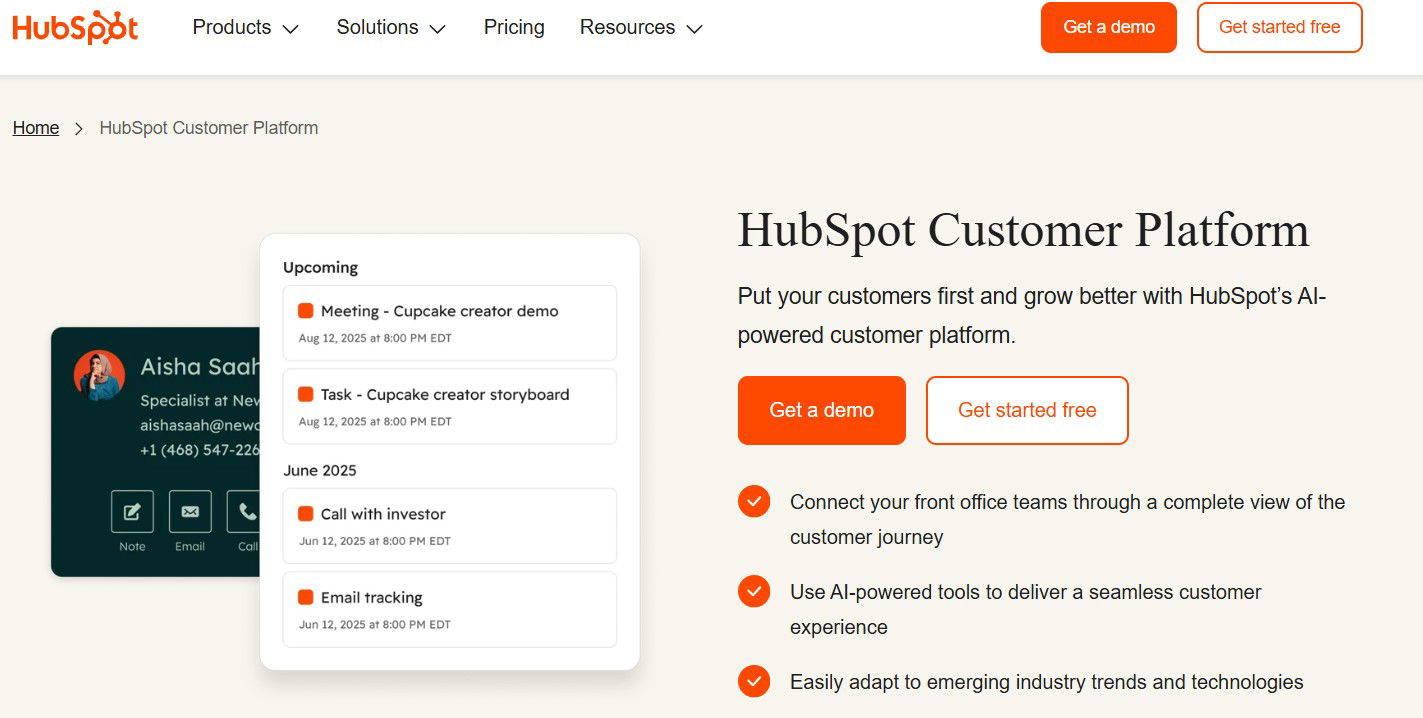This screenshot has width=1423, height=718.
Task: Click the Get started free link in the navbar
Action: pos(1279,27)
